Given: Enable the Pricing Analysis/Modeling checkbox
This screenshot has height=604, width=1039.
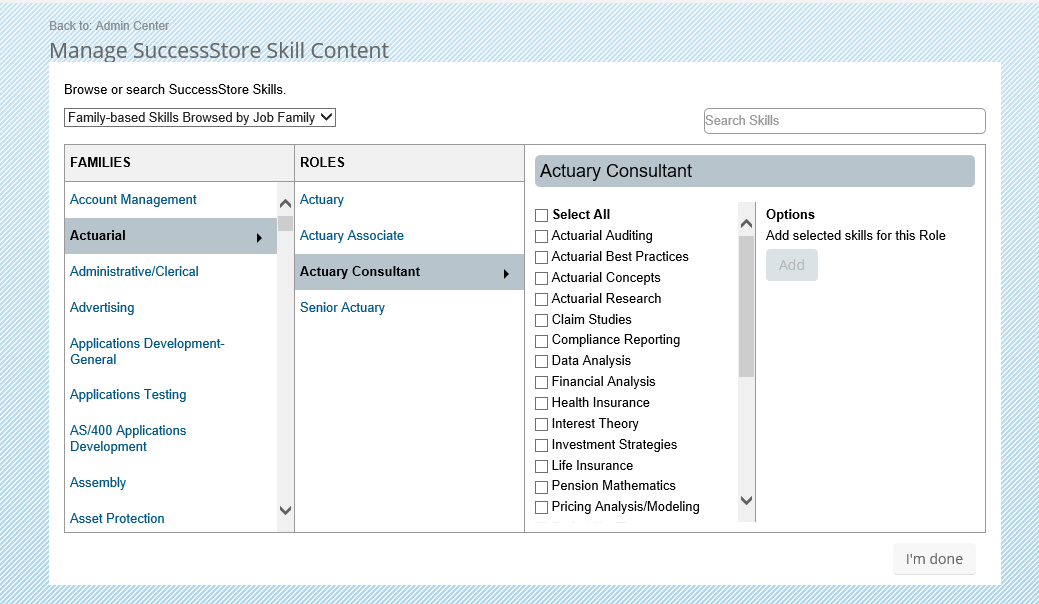Looking at the screenshot, I should click(x=541, y=507).
